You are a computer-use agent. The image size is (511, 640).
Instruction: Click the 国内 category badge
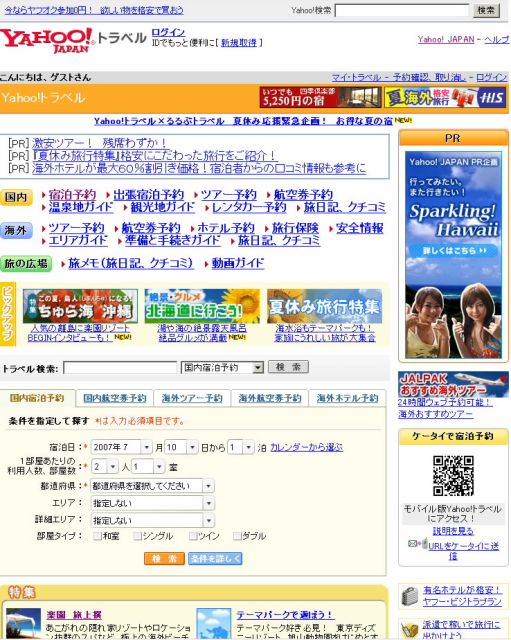coord(16,198)
